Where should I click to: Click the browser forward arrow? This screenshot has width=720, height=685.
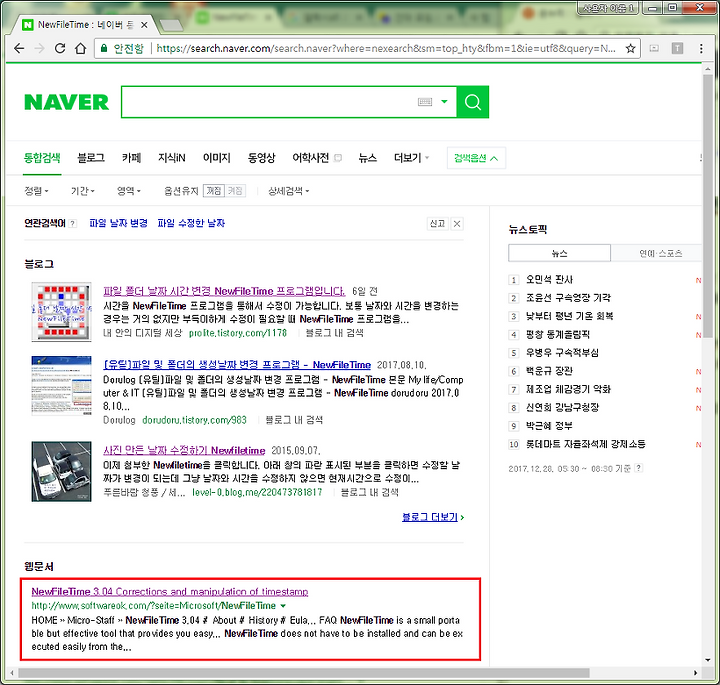coord(39,48)
